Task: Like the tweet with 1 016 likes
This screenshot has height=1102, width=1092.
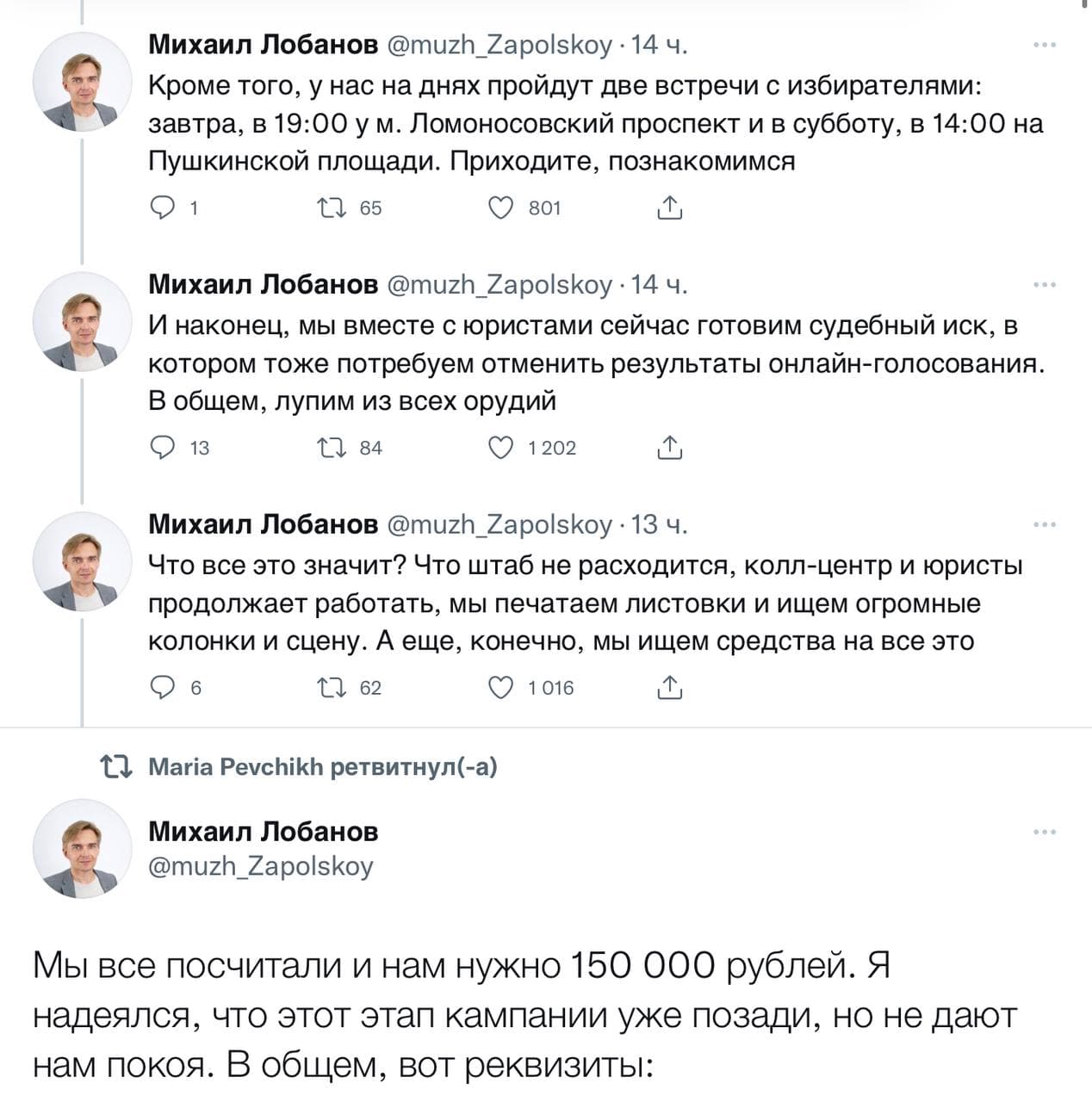Action: (501, 687)
